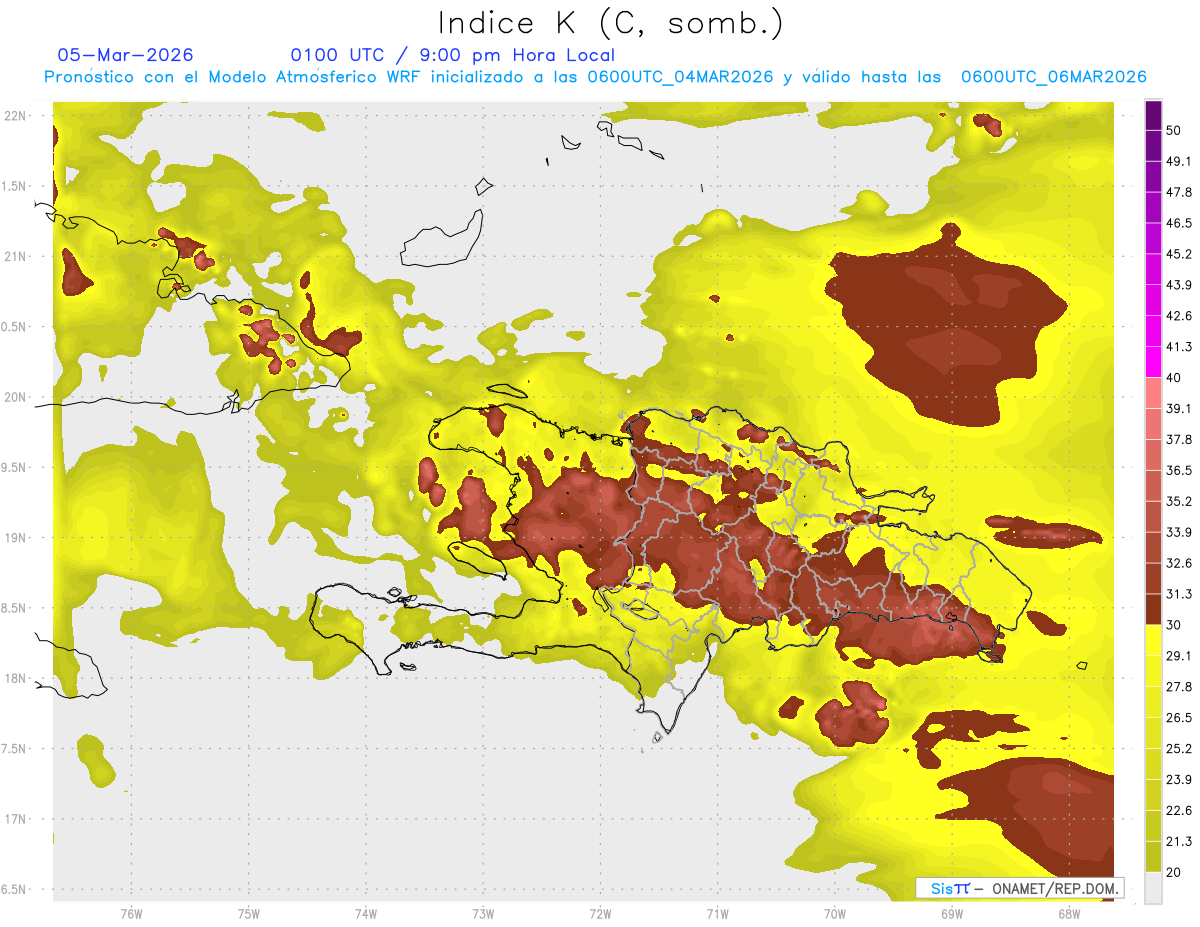Click the colorbar value '32.6'
Image resolution: width=1200 pixels, height=927 pixels.
tap(1179, 563)
